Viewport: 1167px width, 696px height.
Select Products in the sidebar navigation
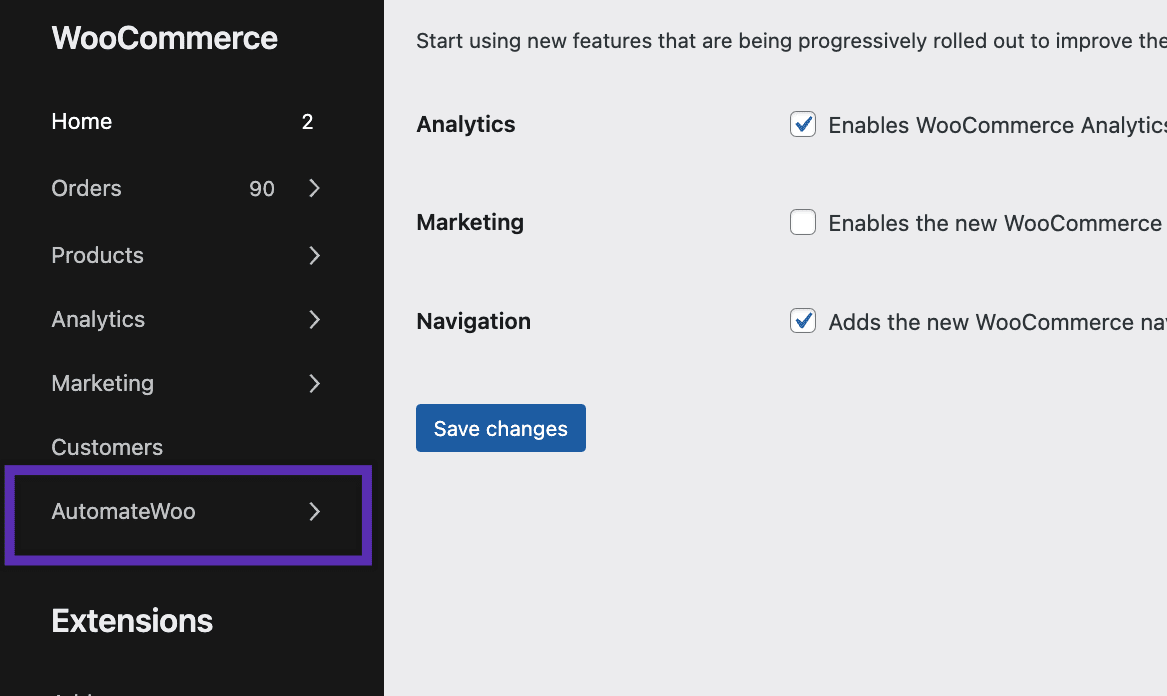(97, 255)
